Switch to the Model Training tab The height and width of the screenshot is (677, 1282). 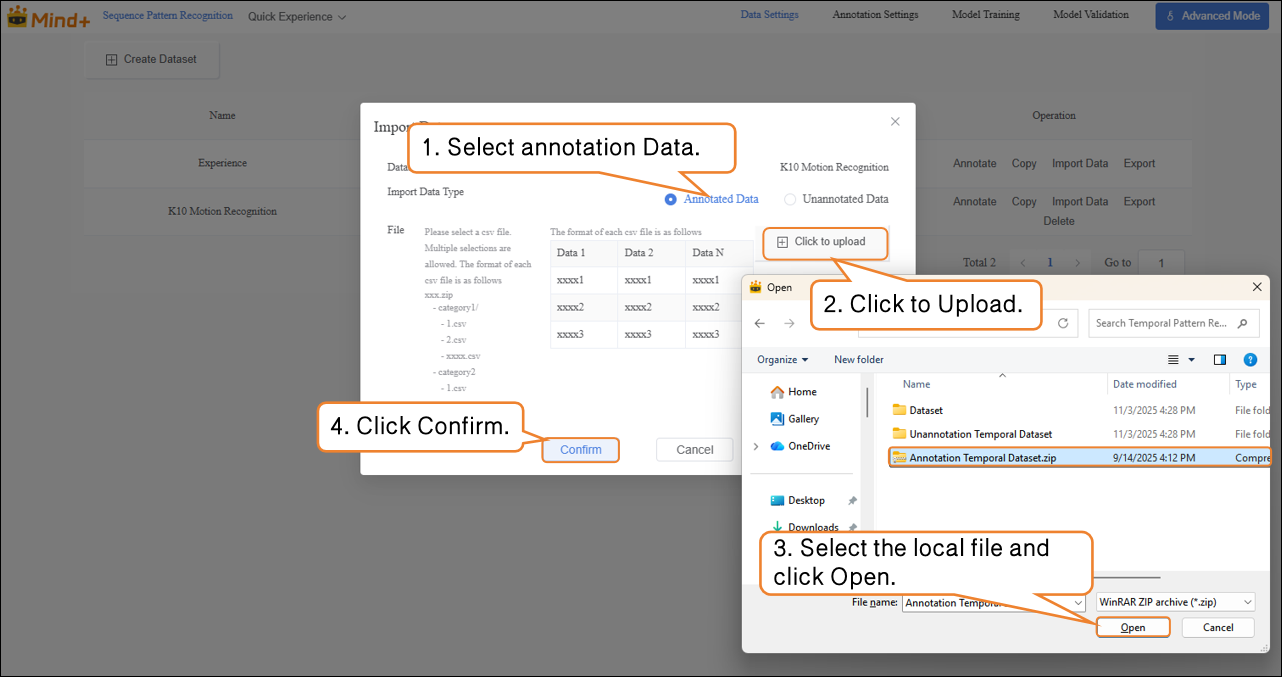(x=985, y=15)
